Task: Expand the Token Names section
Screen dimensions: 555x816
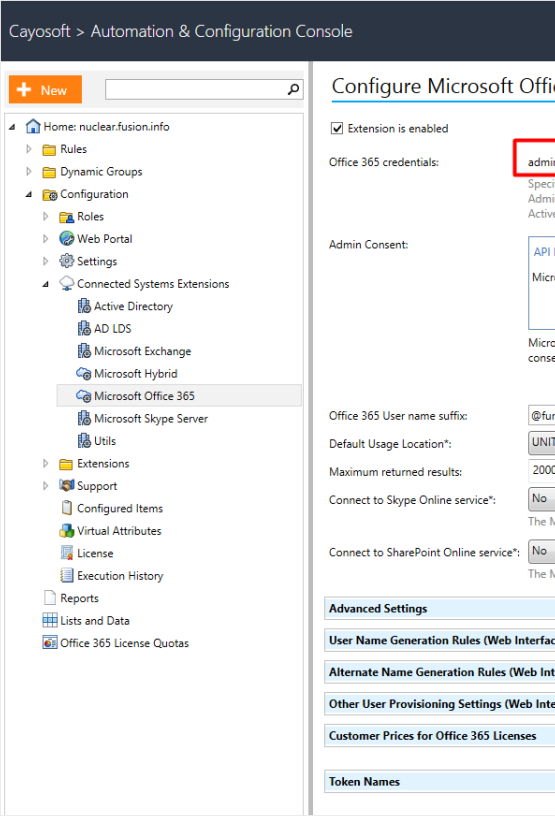Action: 439,782
